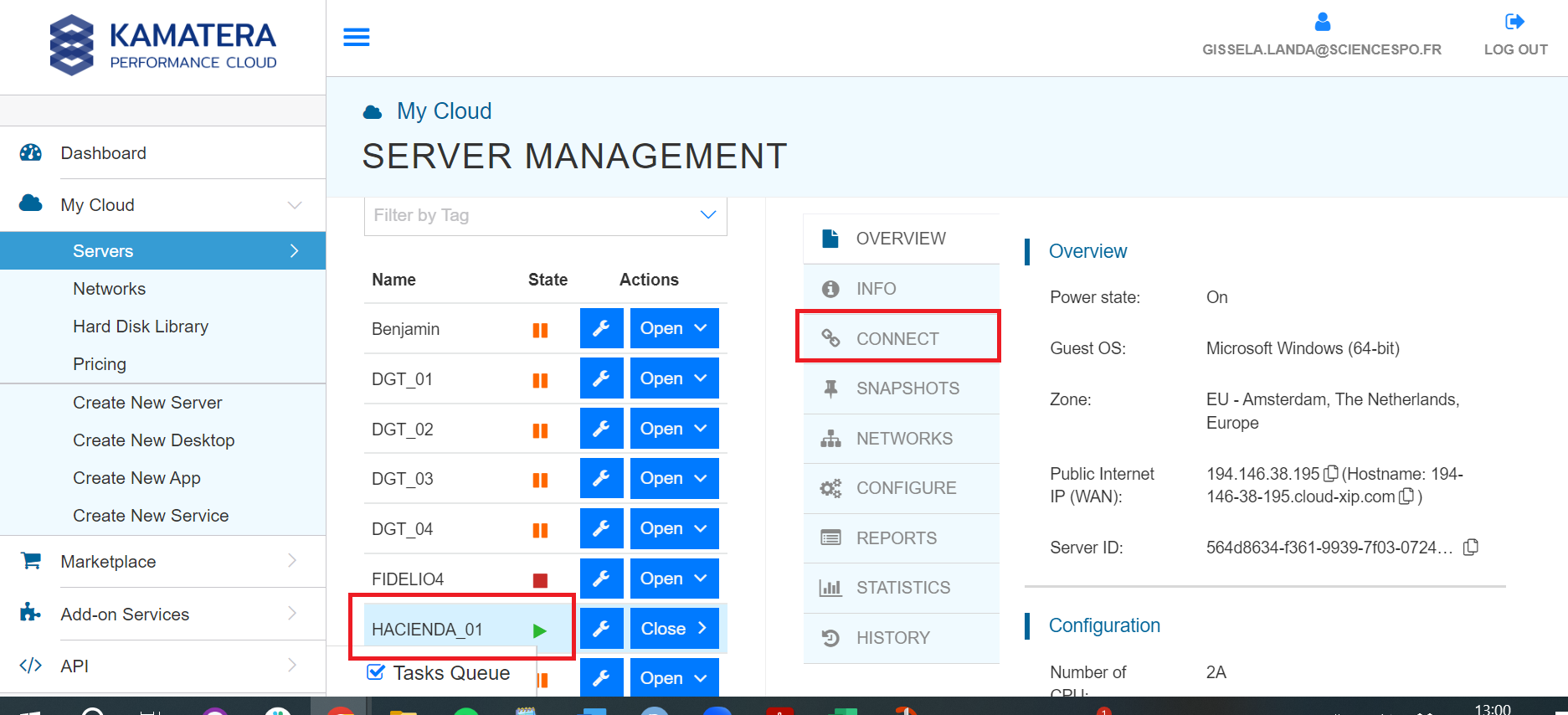The width and height of the screenshot is (1568, 715).
Task: Toggle the Tasks Queue checkbox
Action: (x=376, y=672)
